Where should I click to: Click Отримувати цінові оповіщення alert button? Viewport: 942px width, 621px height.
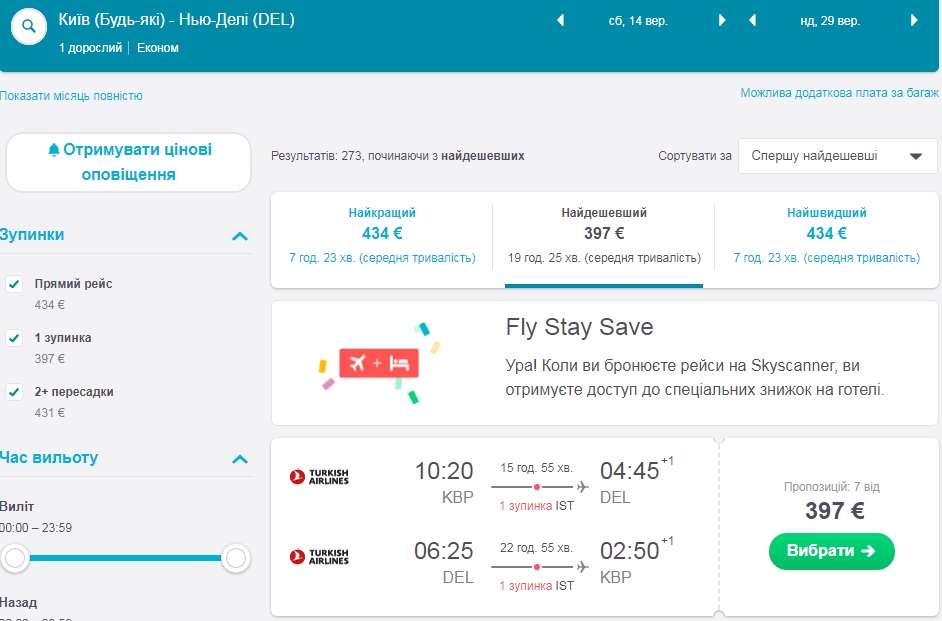pyautogui.click(x=128, y=162)
